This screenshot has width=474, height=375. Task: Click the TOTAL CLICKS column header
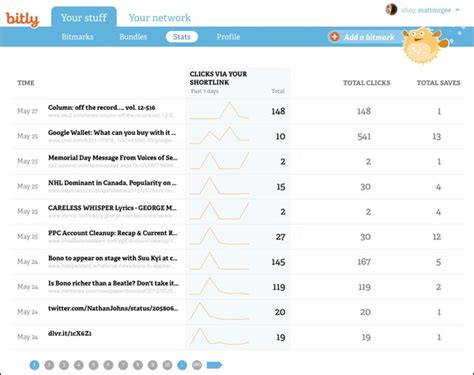(x=367, y=83)
